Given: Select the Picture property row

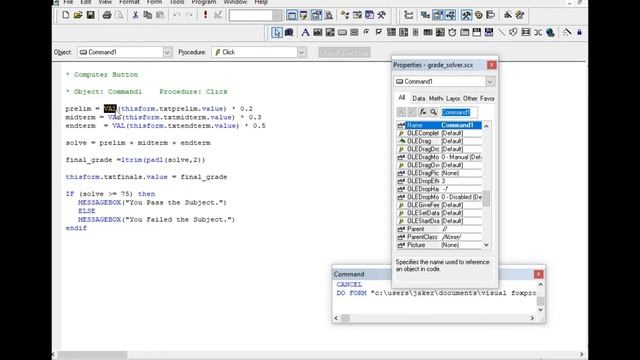Looking at the screenshot, I should pos(439,245).
